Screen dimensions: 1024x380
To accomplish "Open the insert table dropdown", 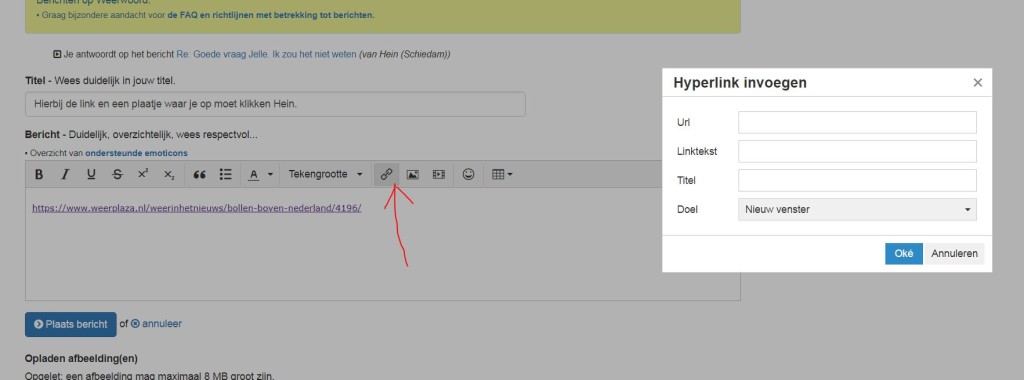I will click(x=502, y=174).
